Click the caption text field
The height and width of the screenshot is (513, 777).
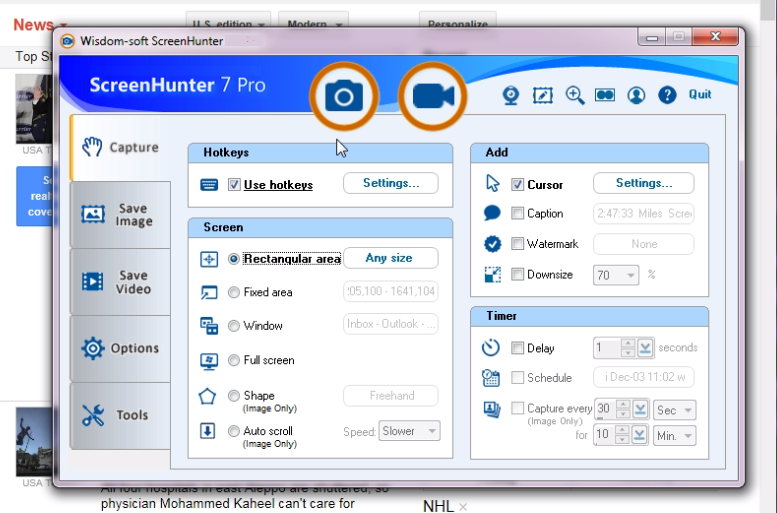(x=643, y=214)
